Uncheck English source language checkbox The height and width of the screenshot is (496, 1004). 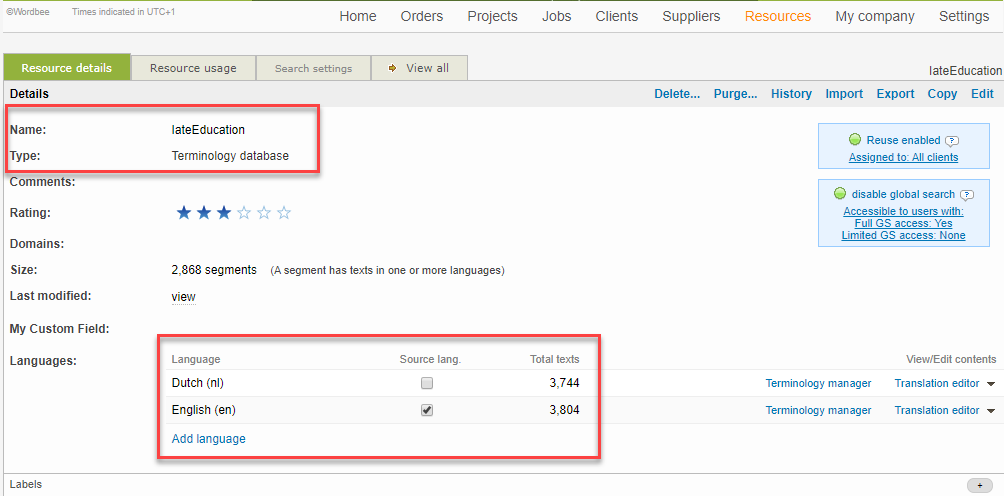pyautogui.click(x=427, y=410)
